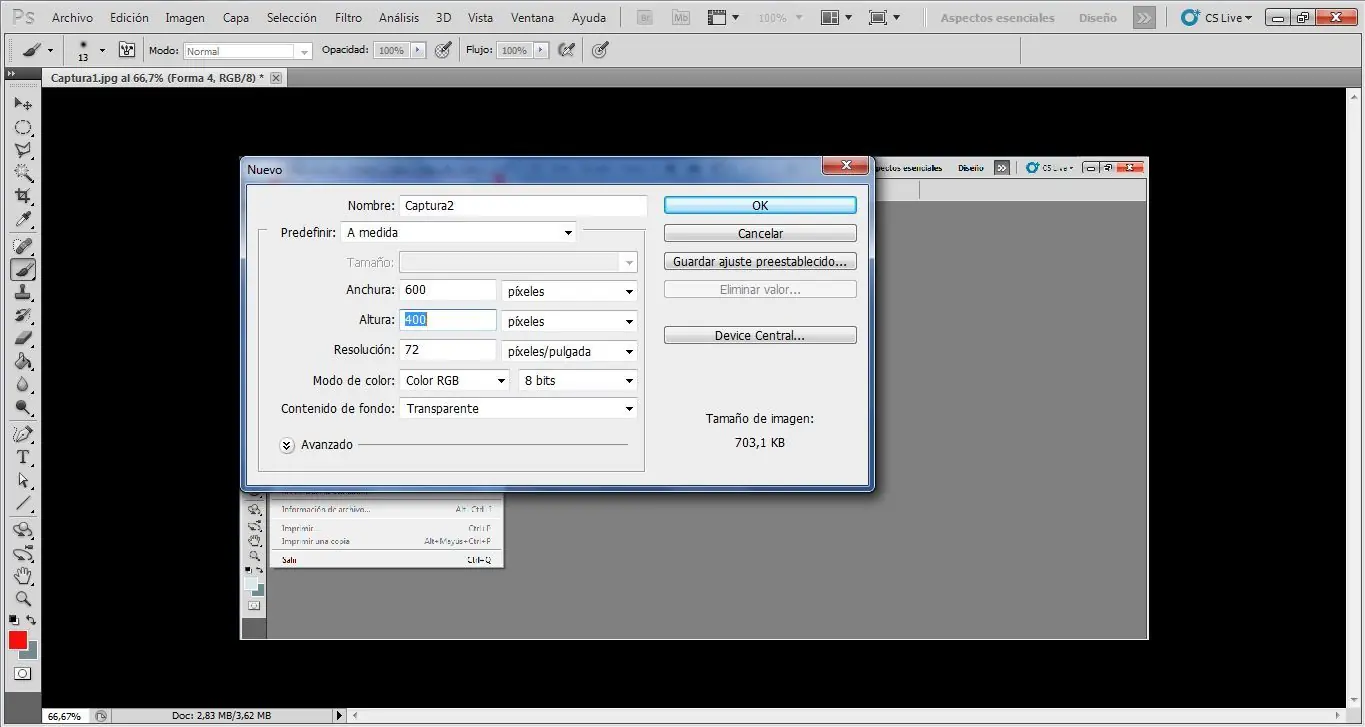Select the Crop tool
The height and width of the screenshot is (727, 1365).
pyautogui.click(x=22, y=196)
